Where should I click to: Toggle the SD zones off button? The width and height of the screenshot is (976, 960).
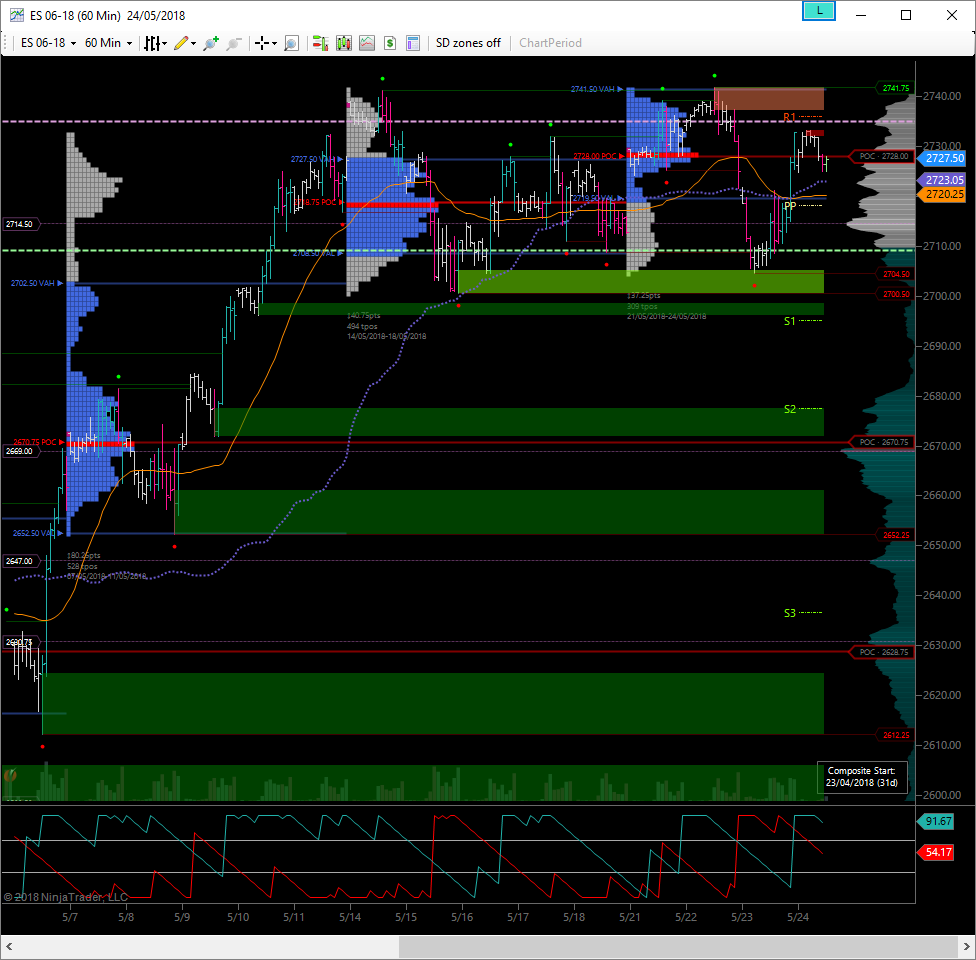[468, 43]
